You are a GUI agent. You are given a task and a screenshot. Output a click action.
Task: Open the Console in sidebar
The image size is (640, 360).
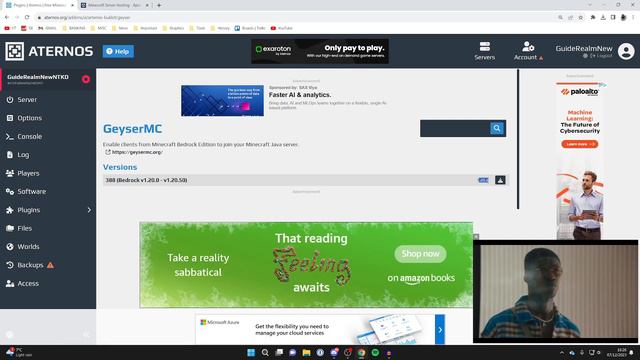pyautogui.click(x=29, y=136)
